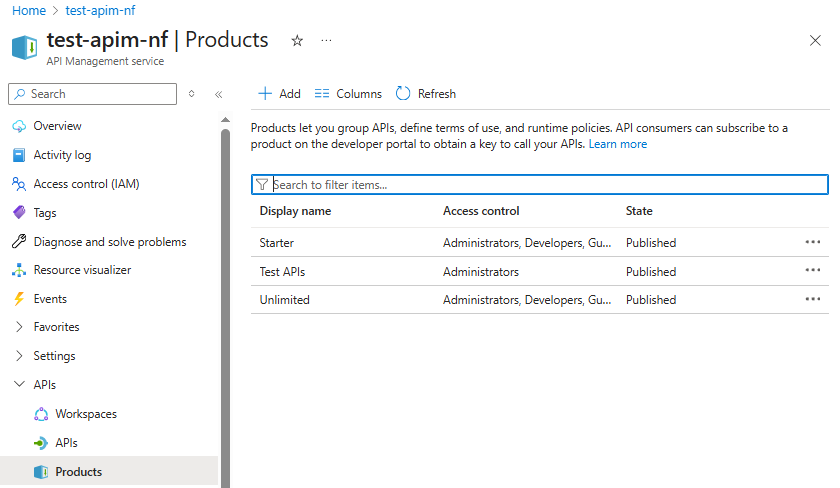
Task: Click the Search to filter items field
Action: pyautogui.click(x=539, y=185)
